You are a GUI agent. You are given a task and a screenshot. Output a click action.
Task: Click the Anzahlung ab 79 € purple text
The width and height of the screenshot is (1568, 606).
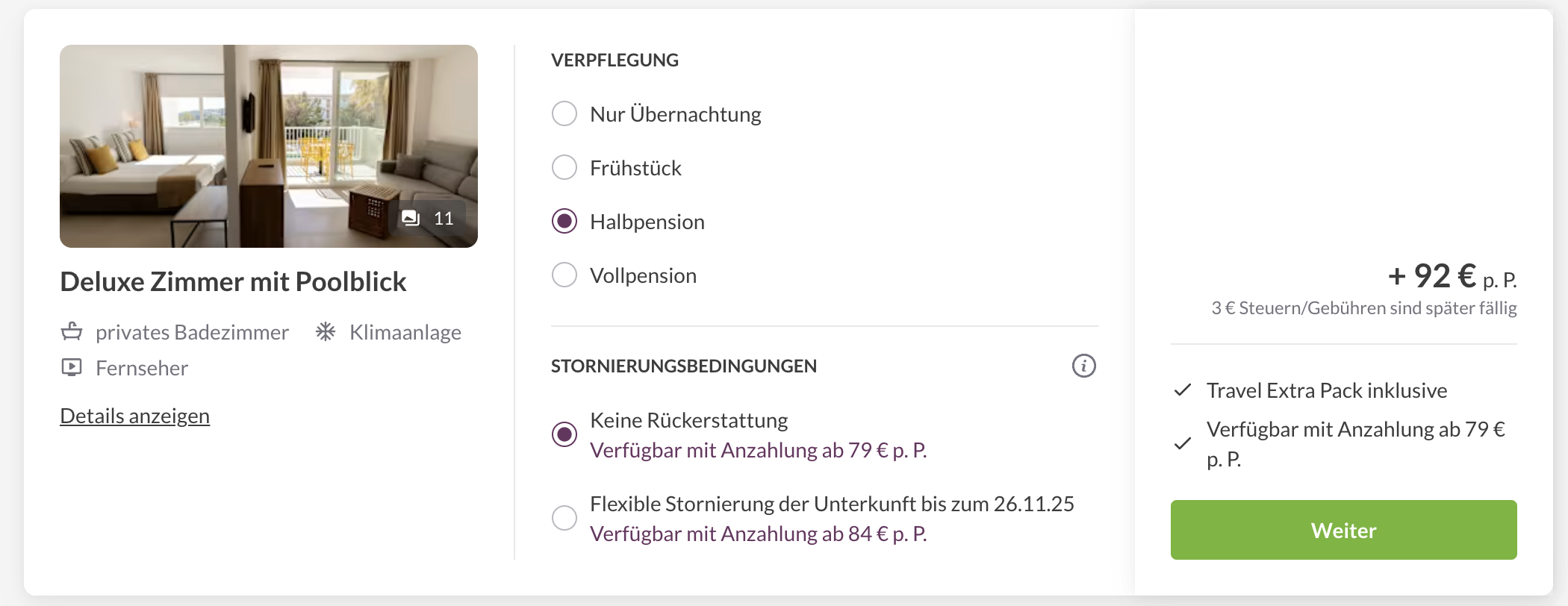758,450
